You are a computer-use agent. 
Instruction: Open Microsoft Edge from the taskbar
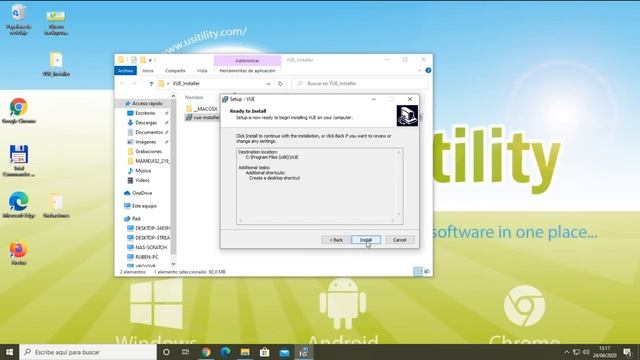(x=225, y=352)
